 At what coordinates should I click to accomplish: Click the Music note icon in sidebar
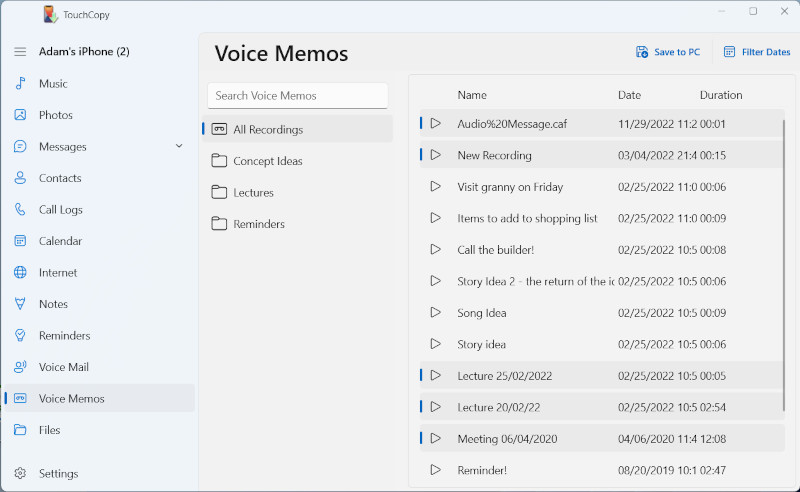coord(20,84)
